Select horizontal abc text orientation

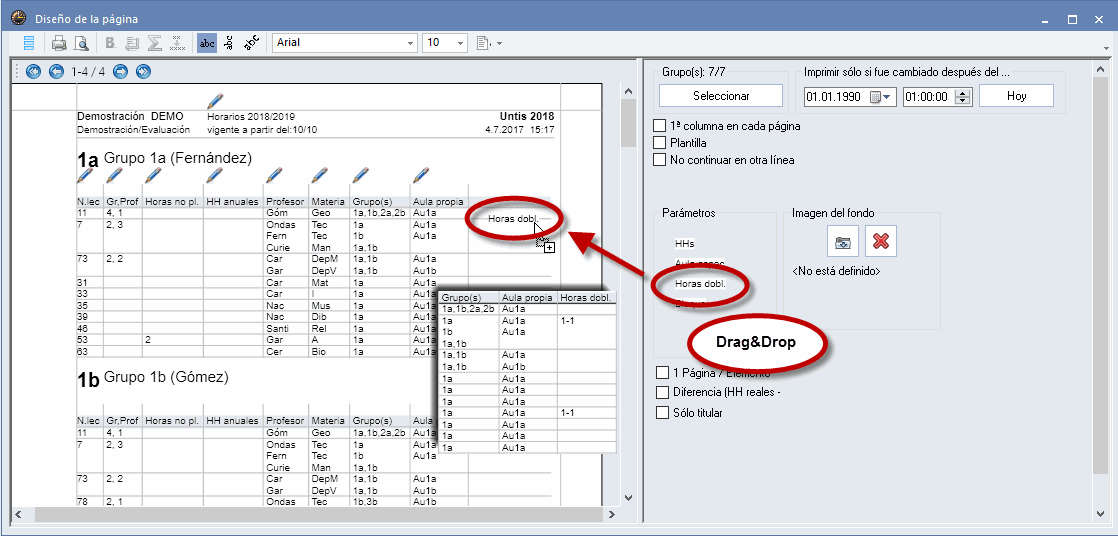[207, 43]
